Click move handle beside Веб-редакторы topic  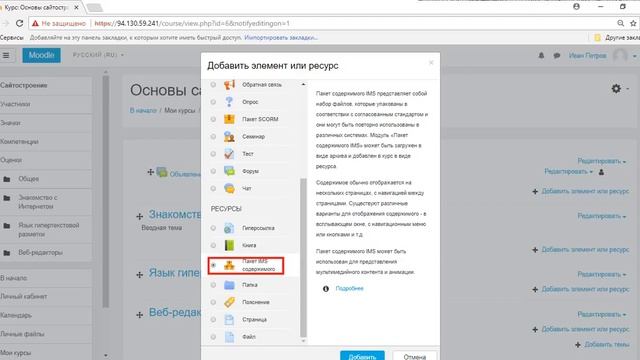(140, 315)
